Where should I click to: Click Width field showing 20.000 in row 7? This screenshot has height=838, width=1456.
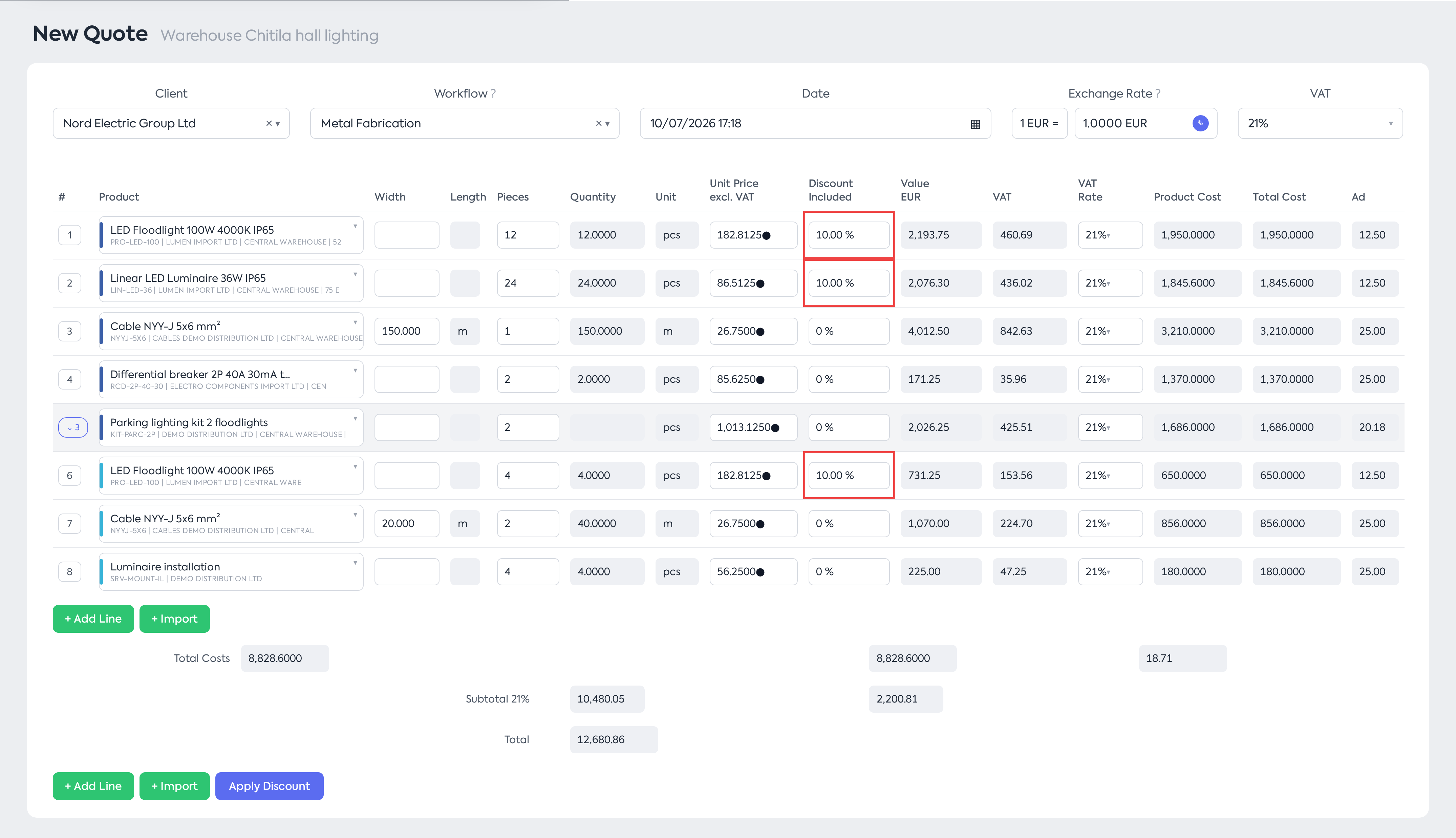click(406, 523)
